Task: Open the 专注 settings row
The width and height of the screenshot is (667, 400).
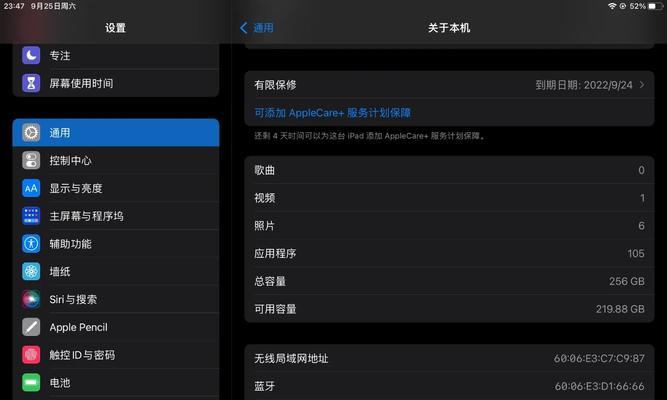Action: [116, 55]
